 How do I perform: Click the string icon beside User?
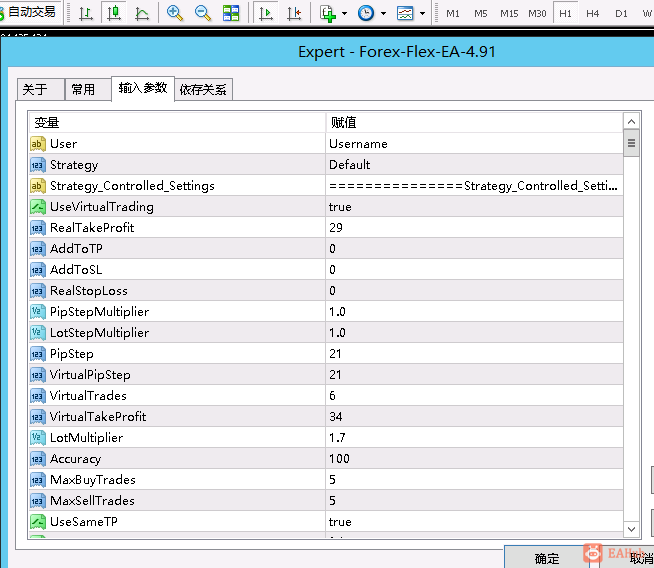[x=38, y=144]
